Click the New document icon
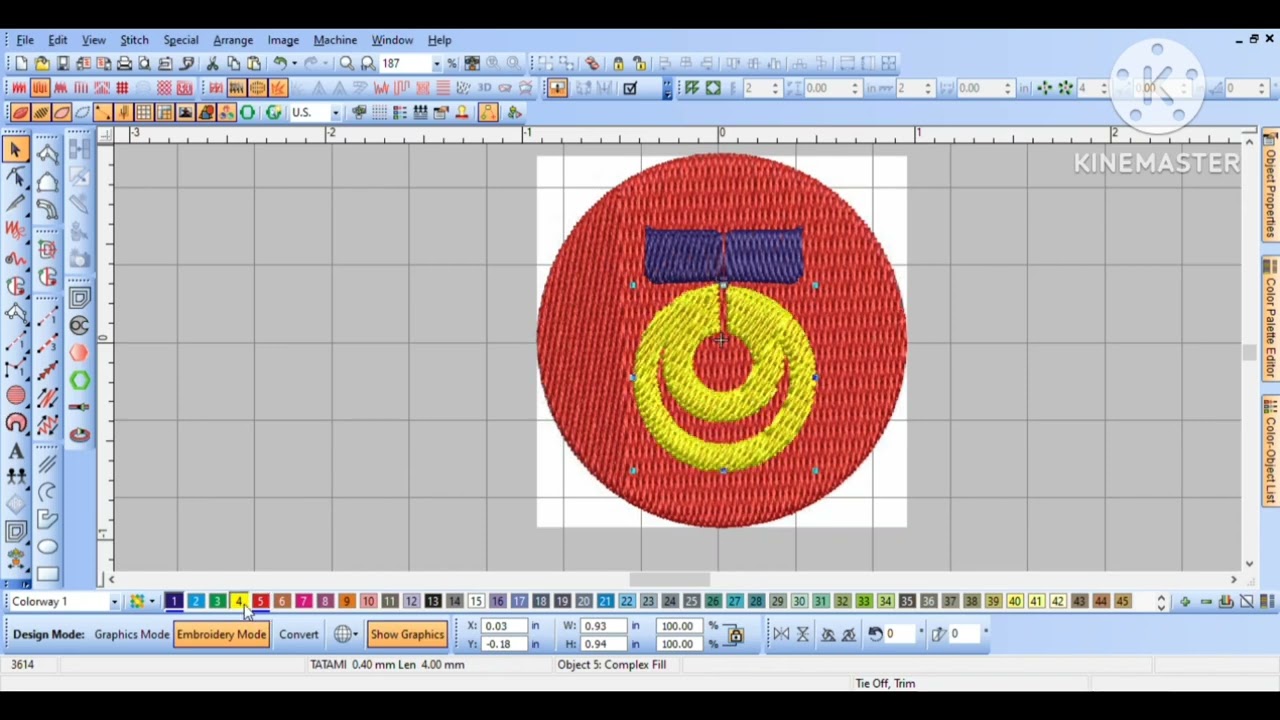This screenshot has height=720, width=1280. coord(20,64)
